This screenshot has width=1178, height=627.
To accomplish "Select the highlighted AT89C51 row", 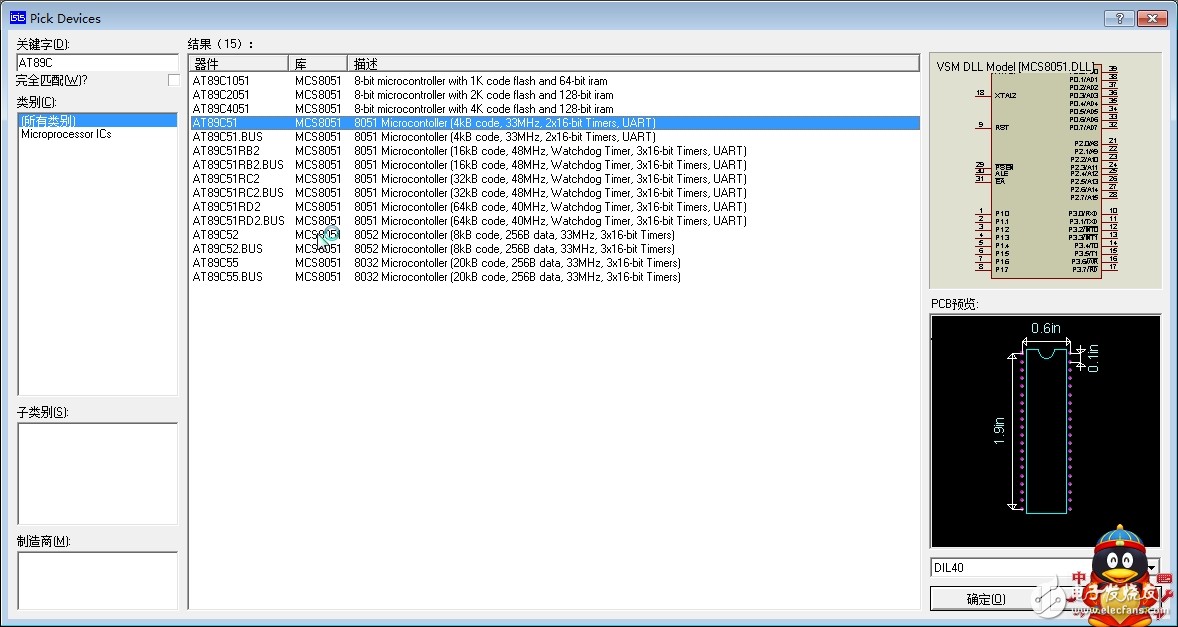I will (554, 123).
